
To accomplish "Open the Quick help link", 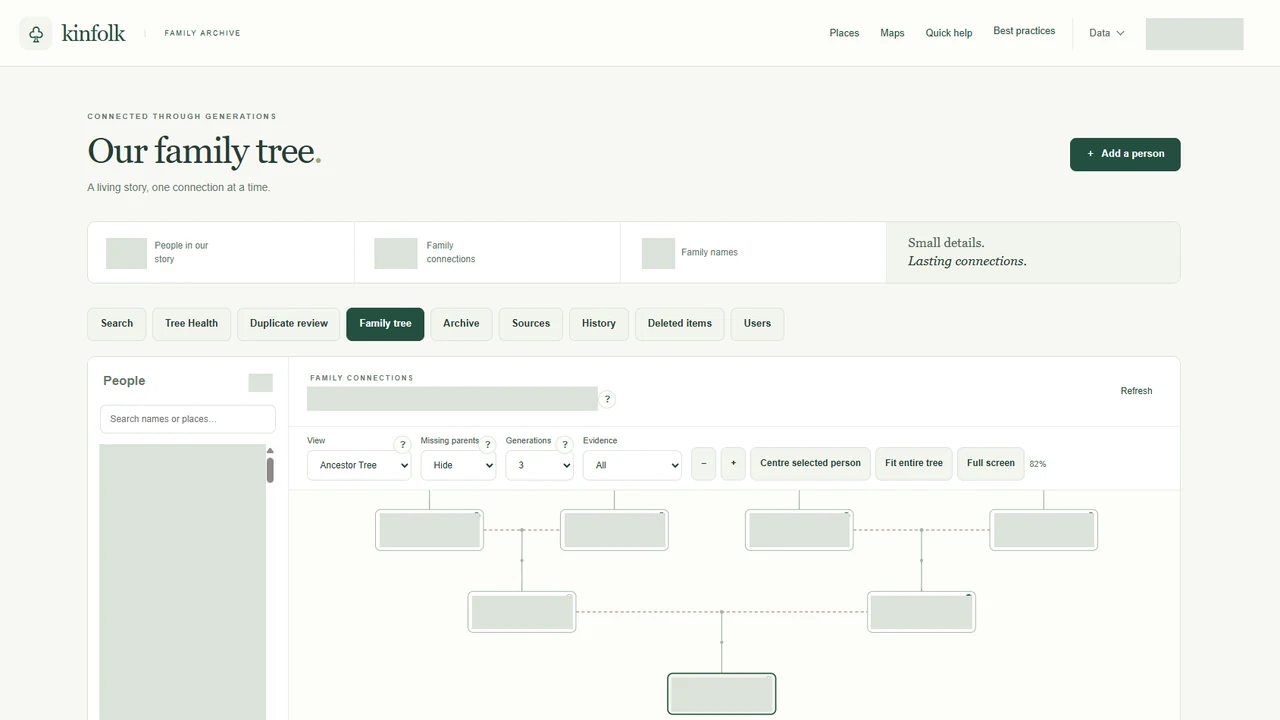I will 949,33.
